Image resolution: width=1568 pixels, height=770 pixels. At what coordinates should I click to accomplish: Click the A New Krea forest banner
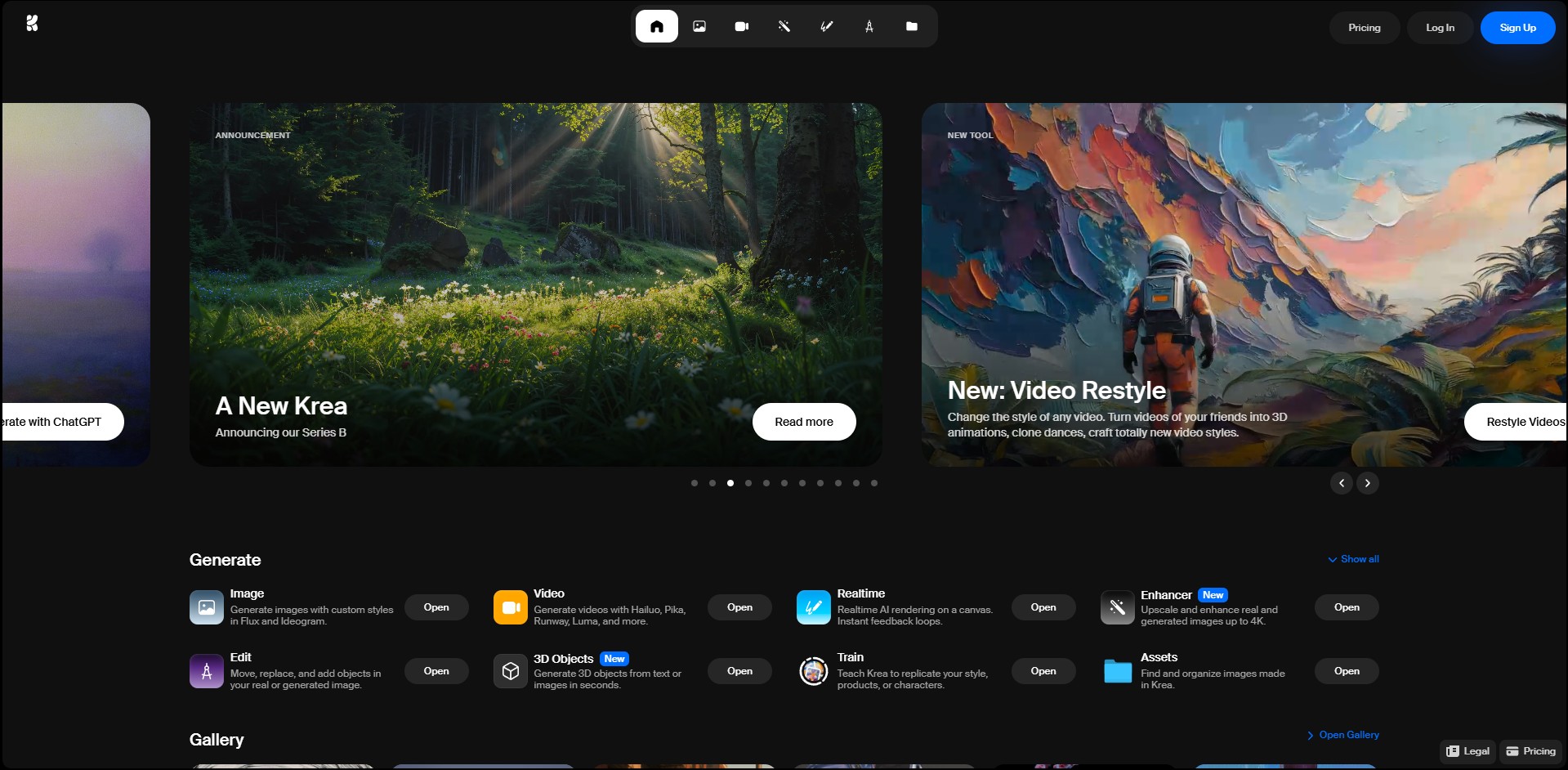click(536, 284)
